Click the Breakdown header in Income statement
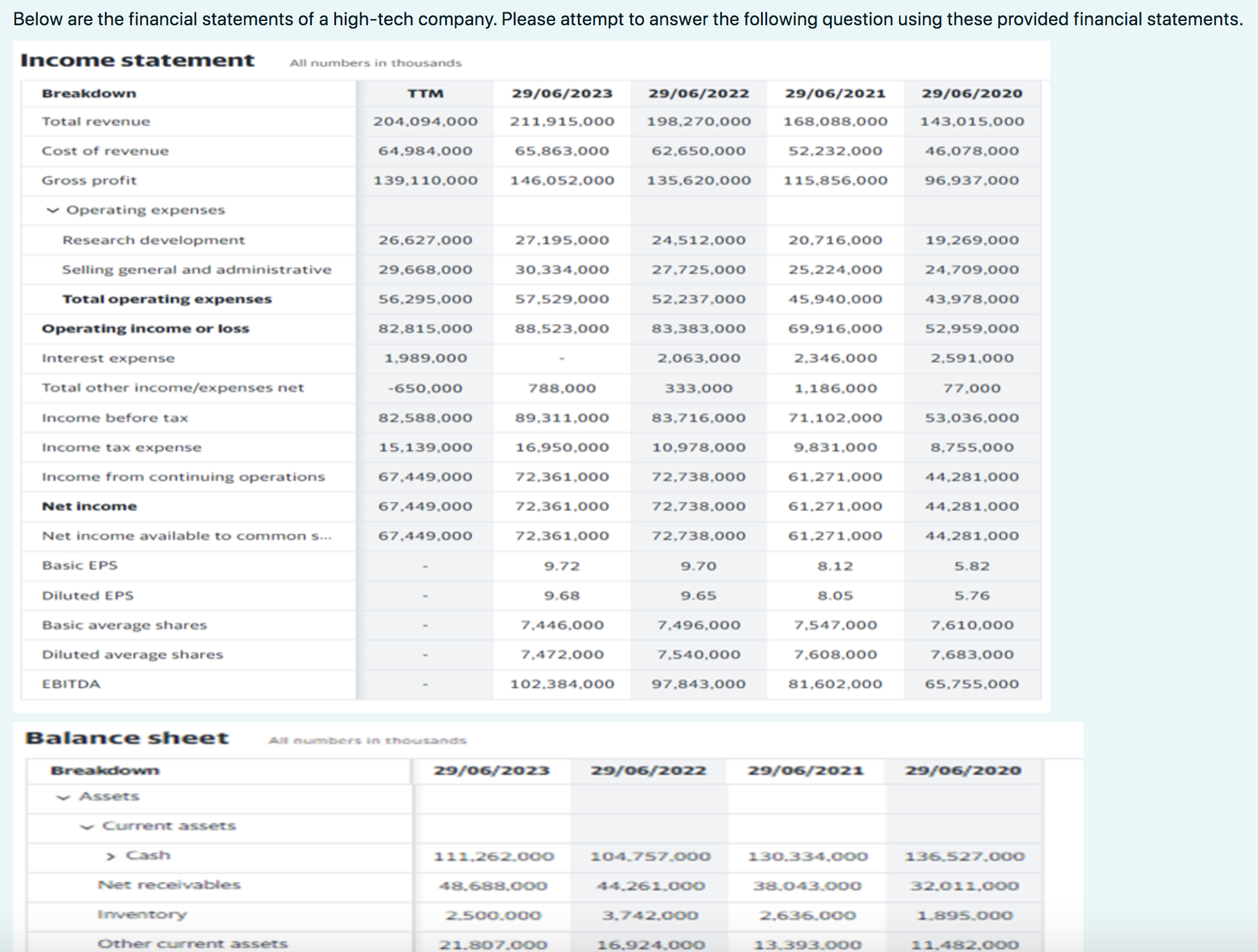 [x=88, y=93]
